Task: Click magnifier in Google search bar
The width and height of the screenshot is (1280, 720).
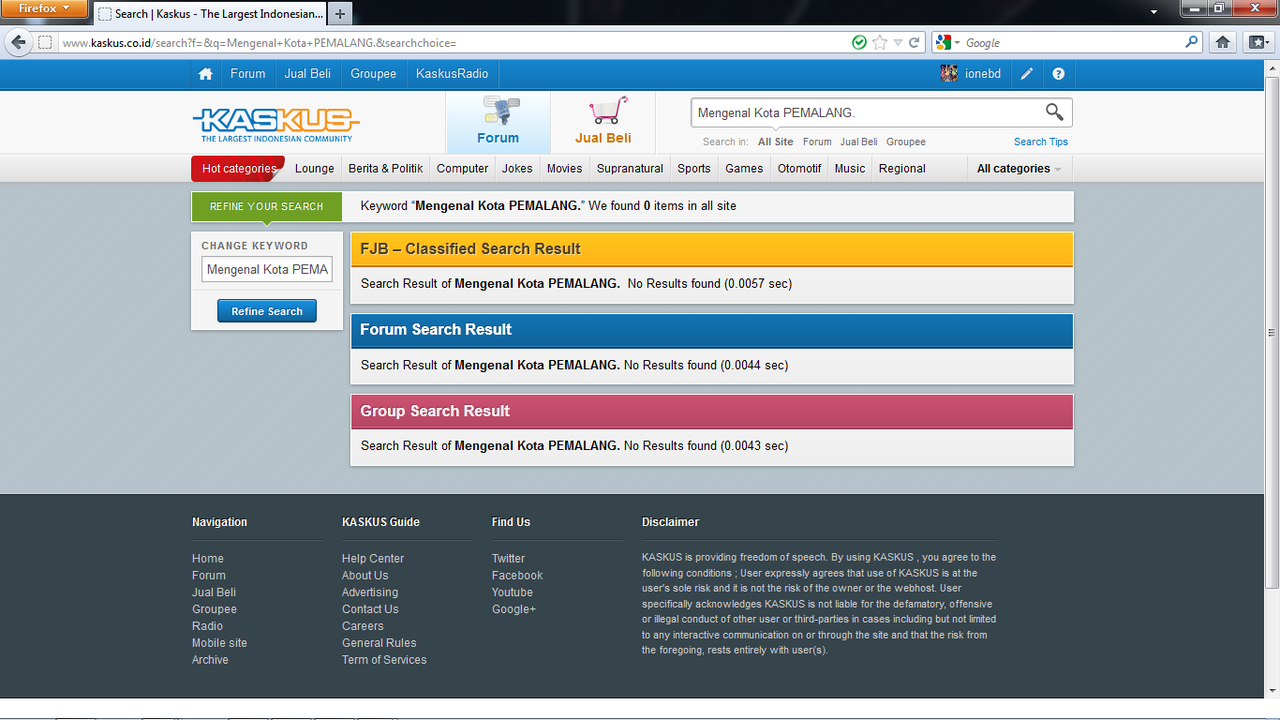Action: pos(1191,42)
